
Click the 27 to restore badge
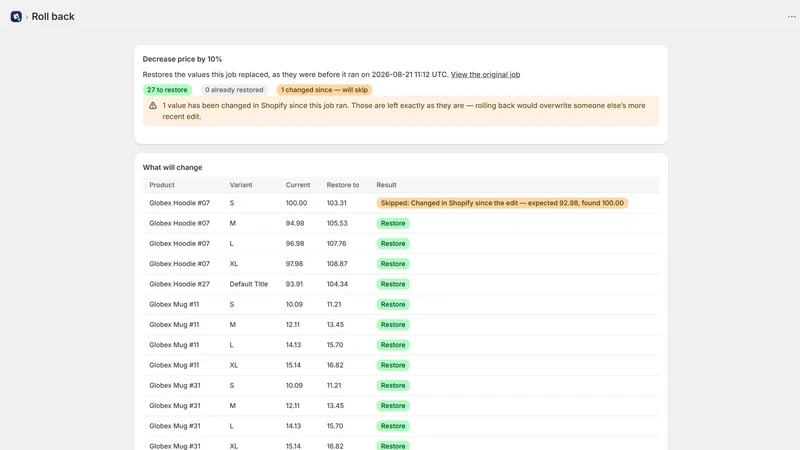click(167, 90)
